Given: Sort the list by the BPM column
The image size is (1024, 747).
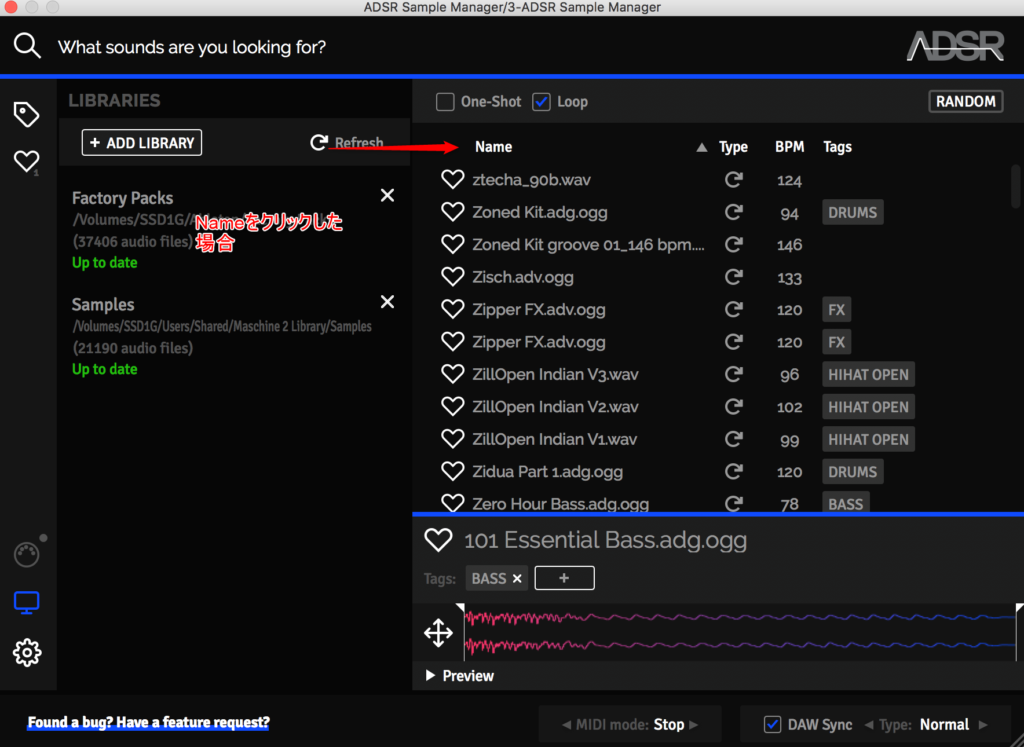Looking at the screenshot, I should tap(789, 147).
